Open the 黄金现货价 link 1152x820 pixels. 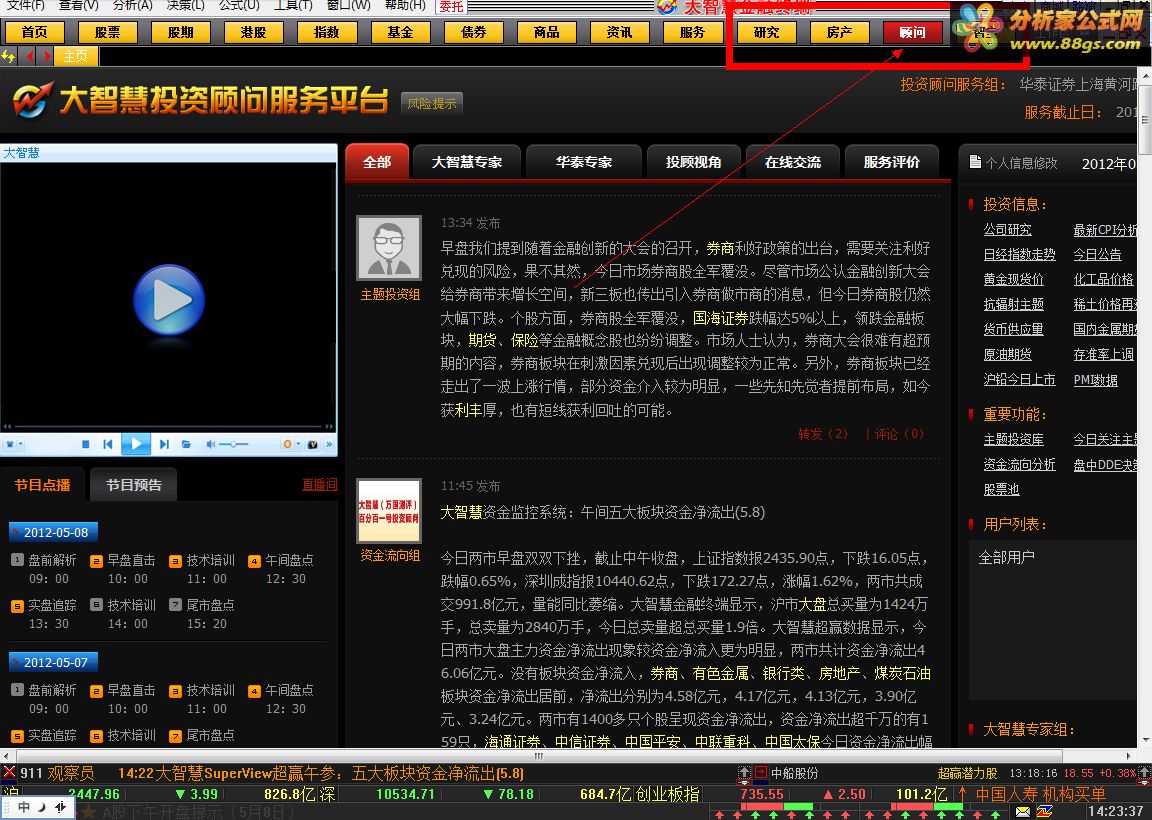(x=1013, y=280)
